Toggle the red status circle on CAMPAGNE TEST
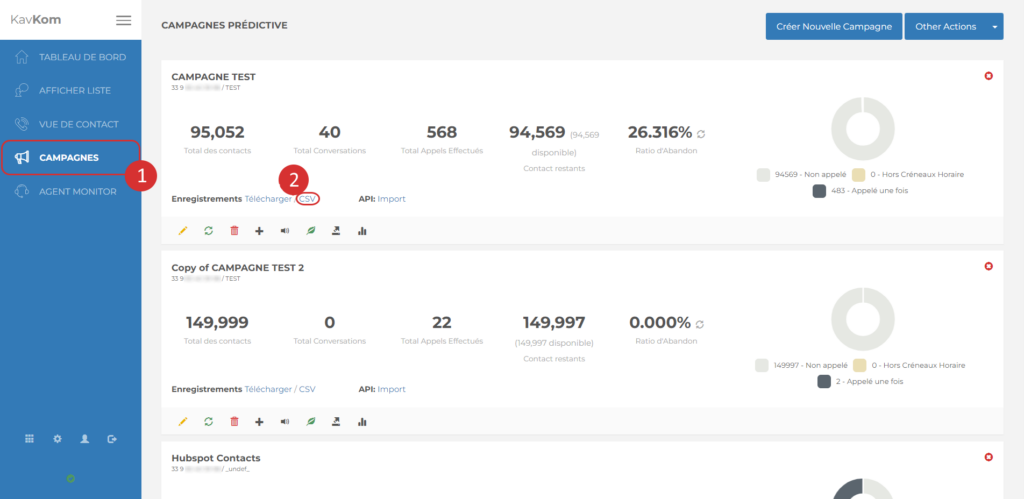 click(988, 75)
